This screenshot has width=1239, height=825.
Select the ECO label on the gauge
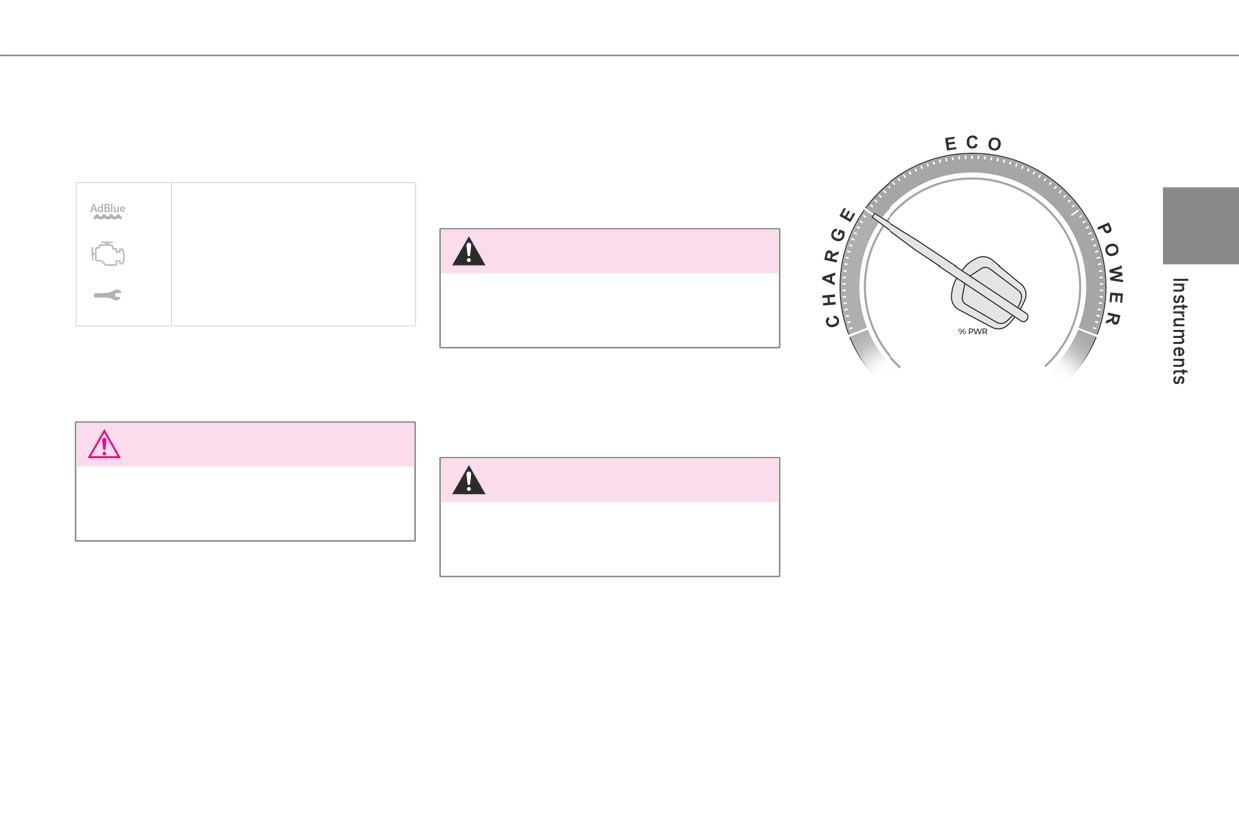973,144
